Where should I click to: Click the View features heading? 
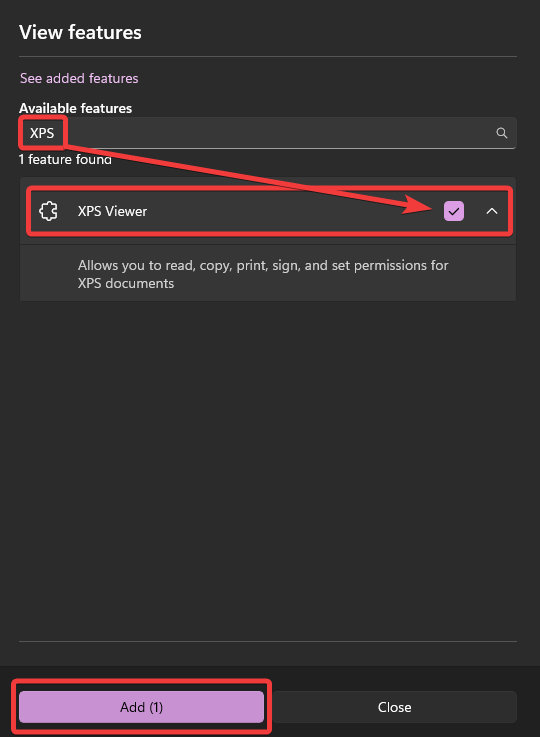tap(80, 32)
